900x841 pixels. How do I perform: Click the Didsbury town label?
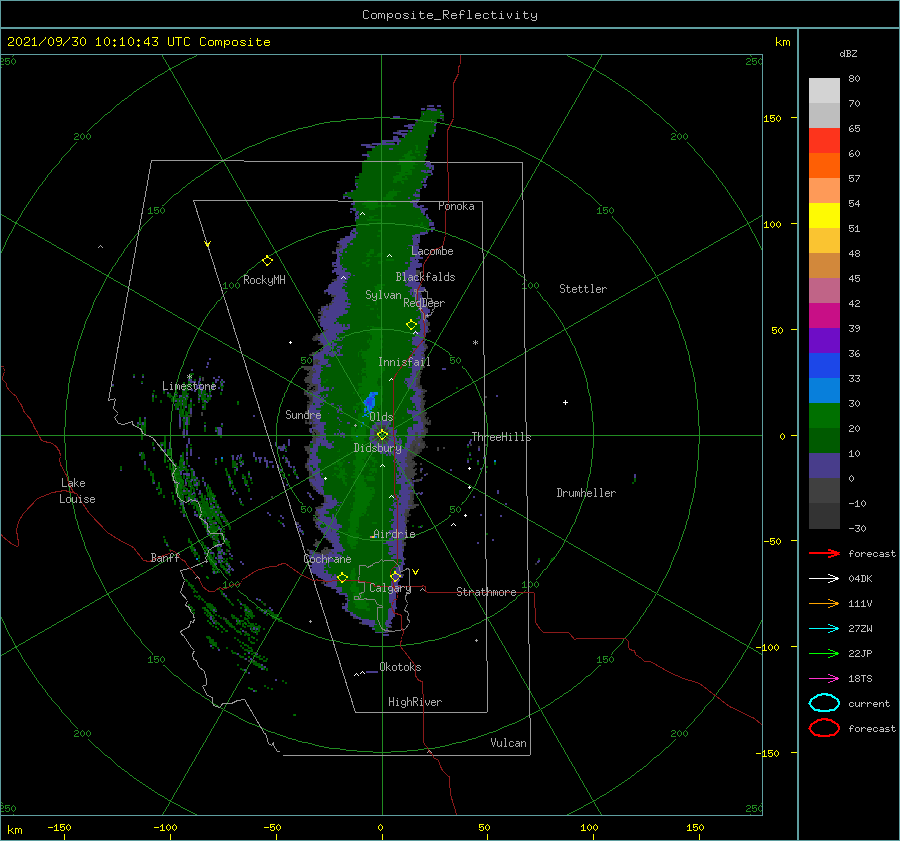point(378,448)
